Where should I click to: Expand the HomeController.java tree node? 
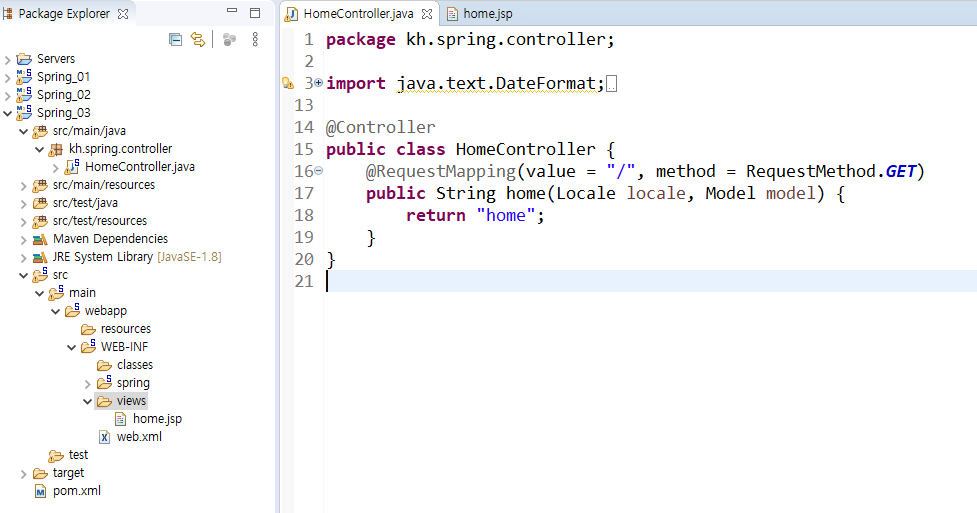56,168
